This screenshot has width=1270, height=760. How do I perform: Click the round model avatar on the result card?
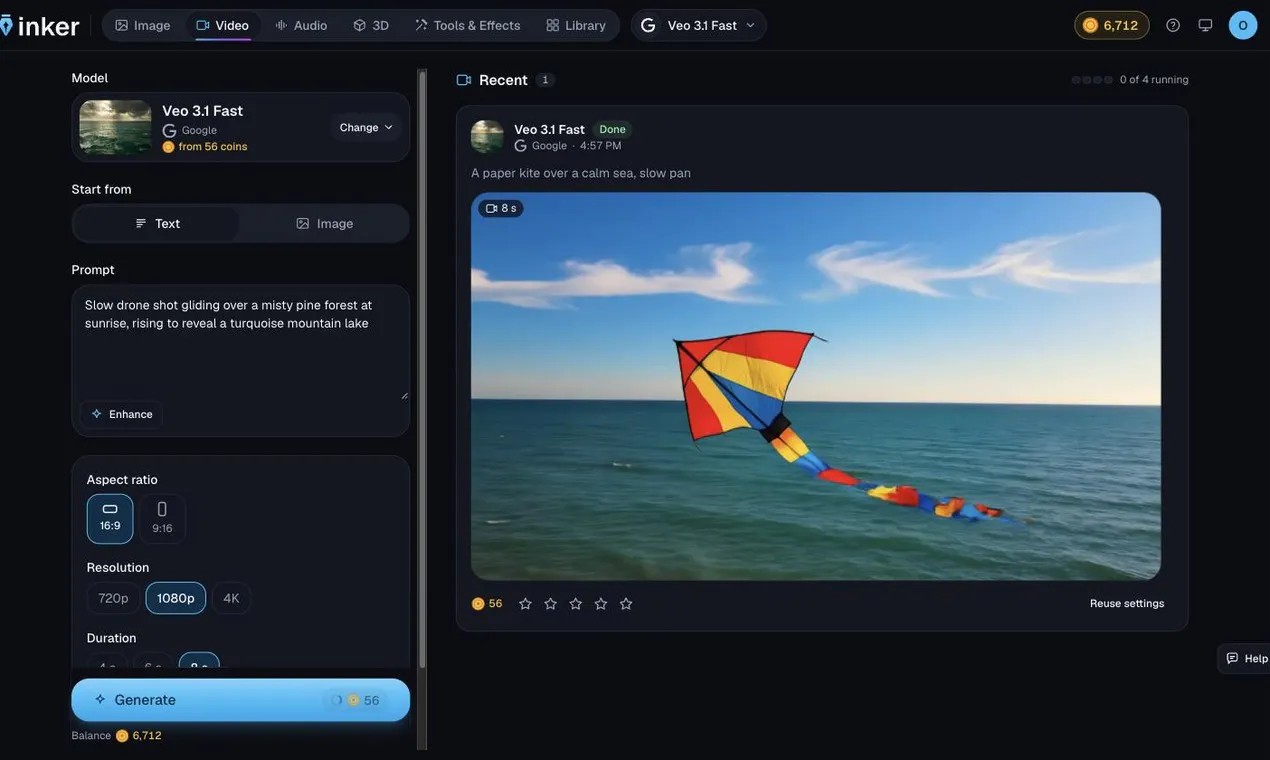(x=487, y=136)
